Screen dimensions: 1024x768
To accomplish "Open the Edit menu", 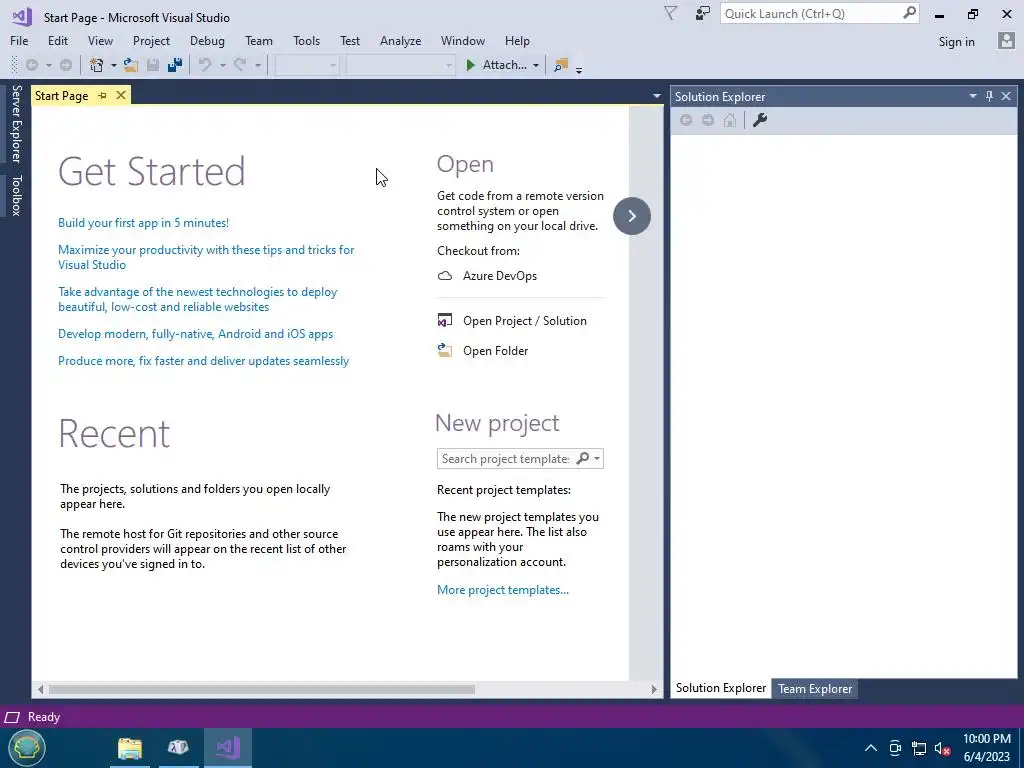I will click(x=57, y=40).
